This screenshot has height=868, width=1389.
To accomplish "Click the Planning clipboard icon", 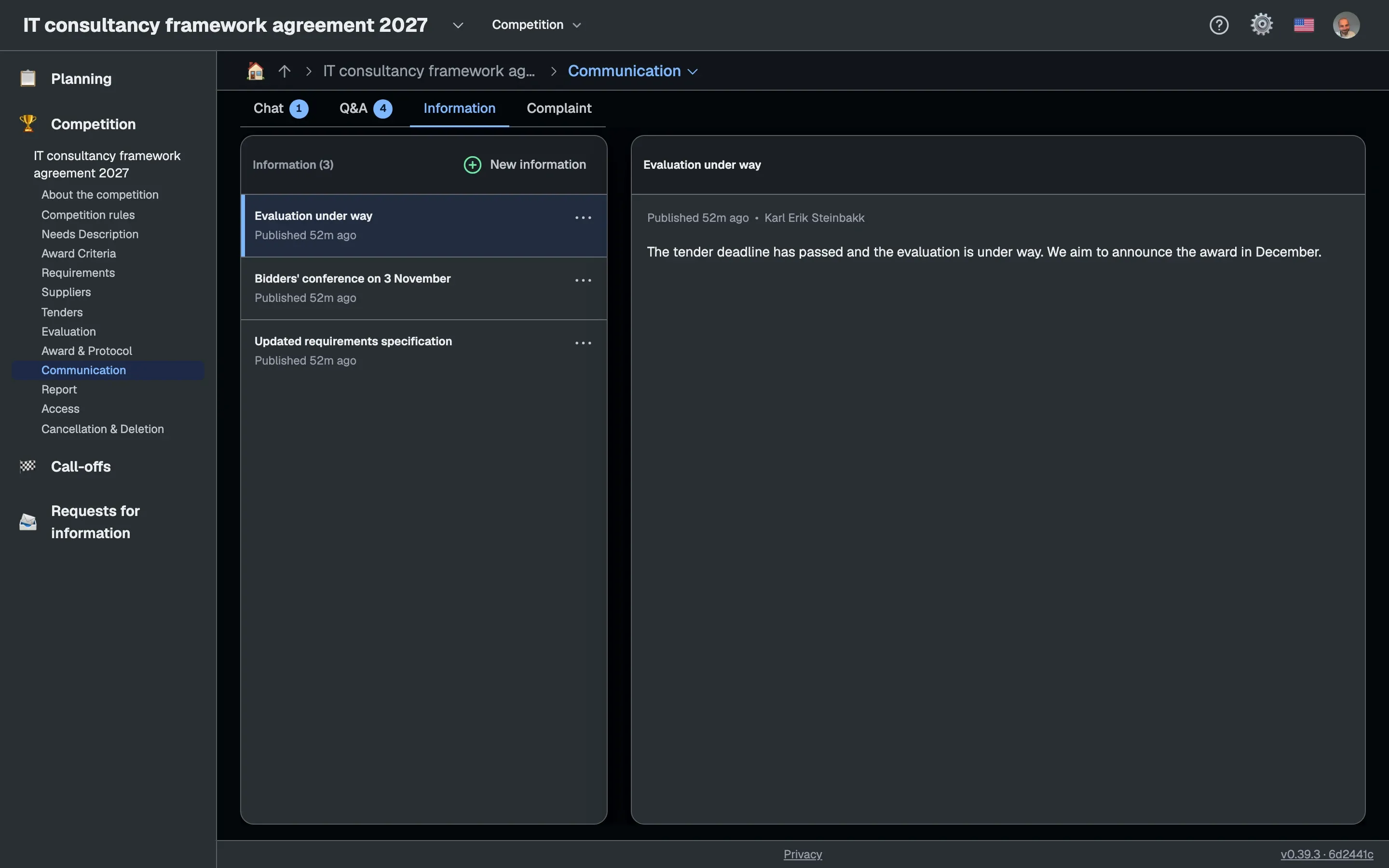I will pos(27,78).
